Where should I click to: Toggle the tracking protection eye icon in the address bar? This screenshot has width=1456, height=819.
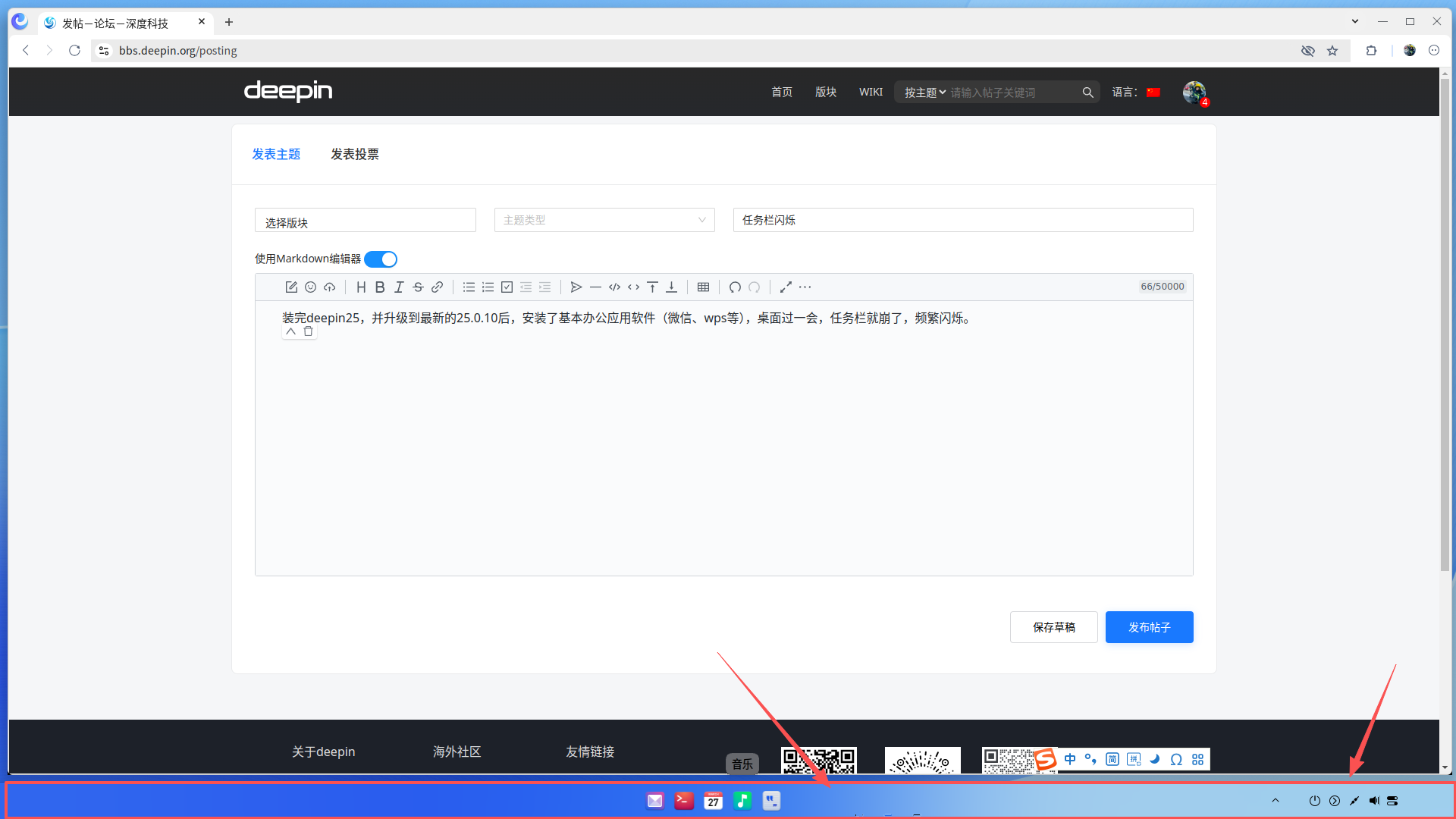pos(1307,51)
